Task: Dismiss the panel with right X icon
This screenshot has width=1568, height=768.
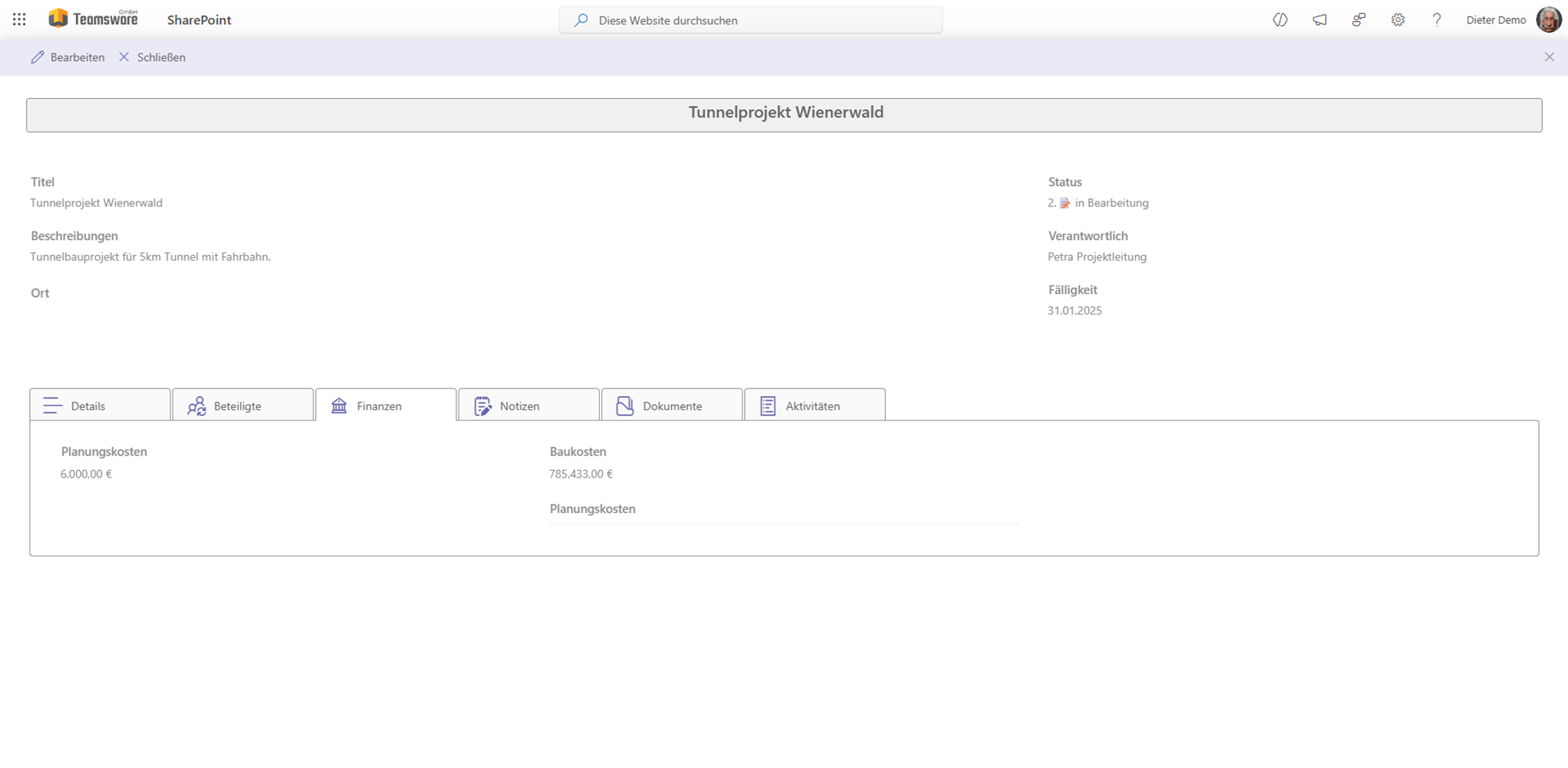Action: 1549,57
